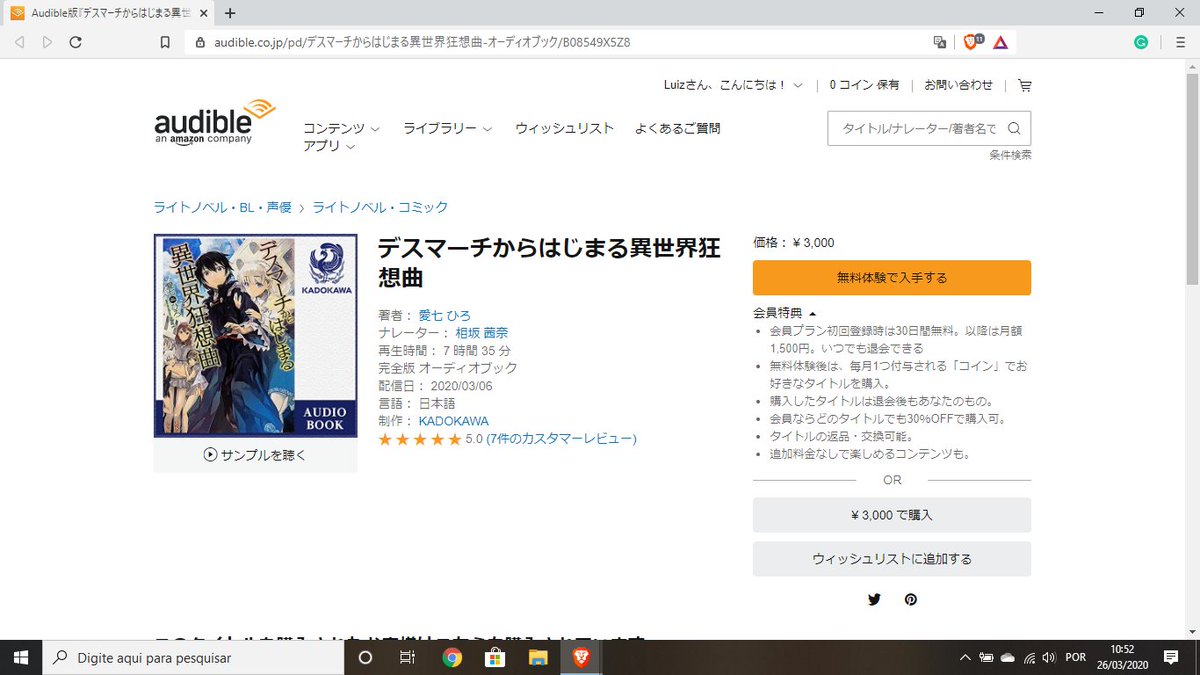Screen dimensions: 1200x675
Task: Open 条件検索 advanced search
Action: [1010, 155]
